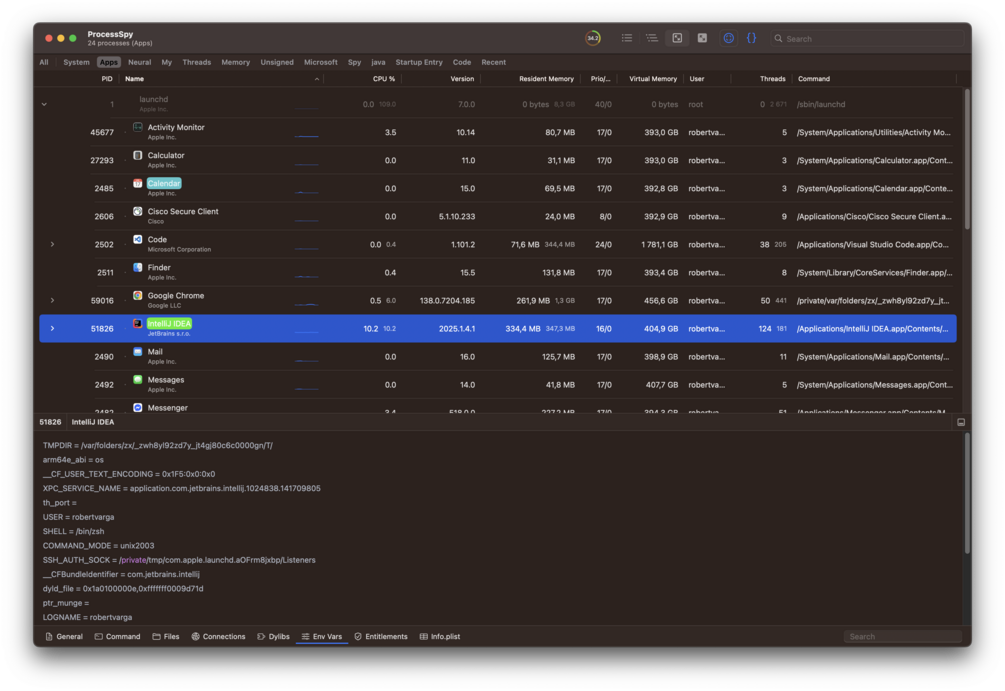Expand the Google Chrome process children
This screenshot has width=1005, height=691.
coord(53,300)
